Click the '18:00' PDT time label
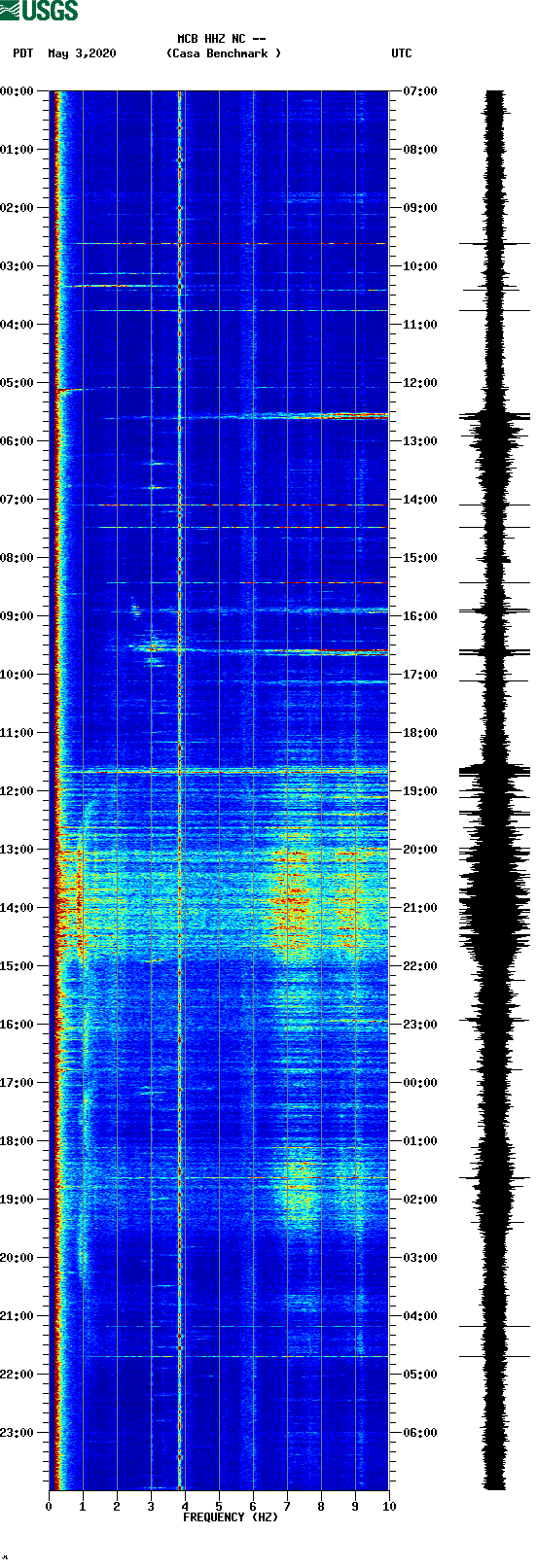The height and width of the screenshot is (1568, 537). (17, 1141)
